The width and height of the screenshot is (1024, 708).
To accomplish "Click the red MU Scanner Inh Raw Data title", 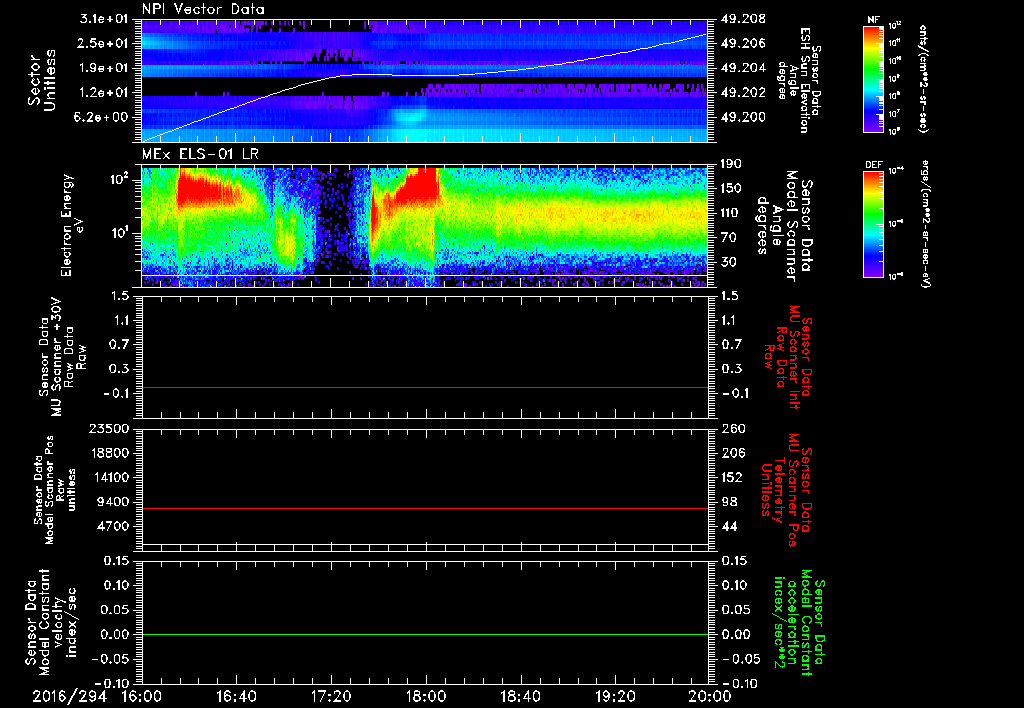I will [x=787, y=357].
